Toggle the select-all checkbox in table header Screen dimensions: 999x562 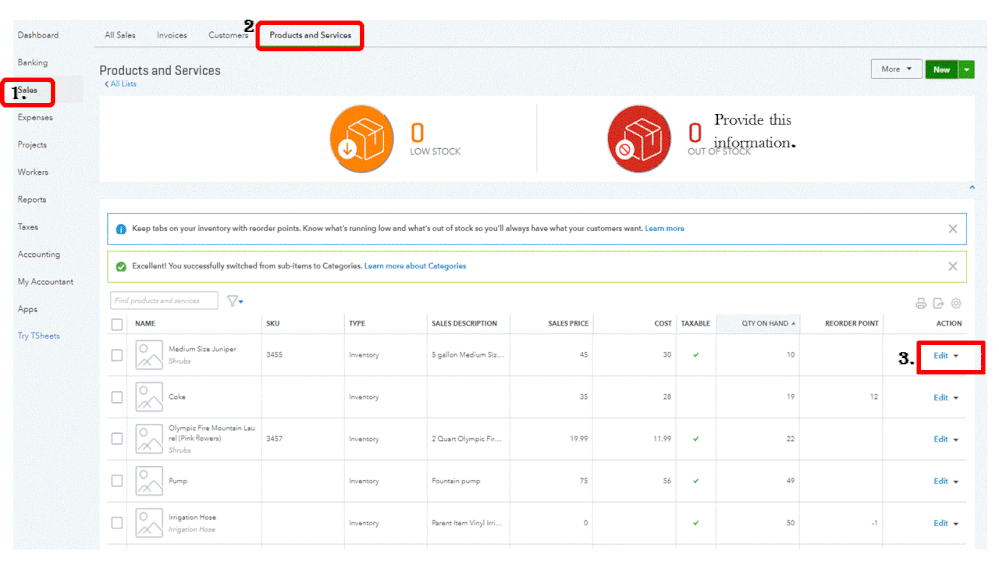(x=117, y=324)
